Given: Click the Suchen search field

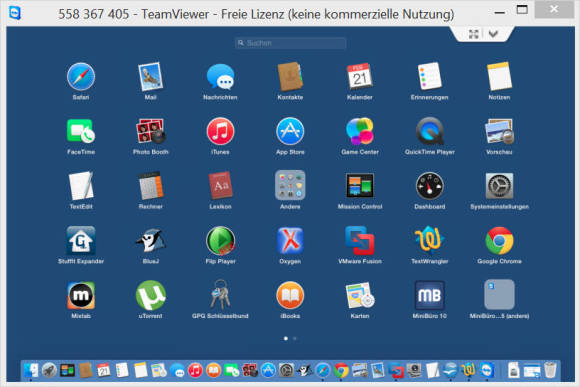Looking at the screenshot, I should pyautogui.click(x=290, y=43).
